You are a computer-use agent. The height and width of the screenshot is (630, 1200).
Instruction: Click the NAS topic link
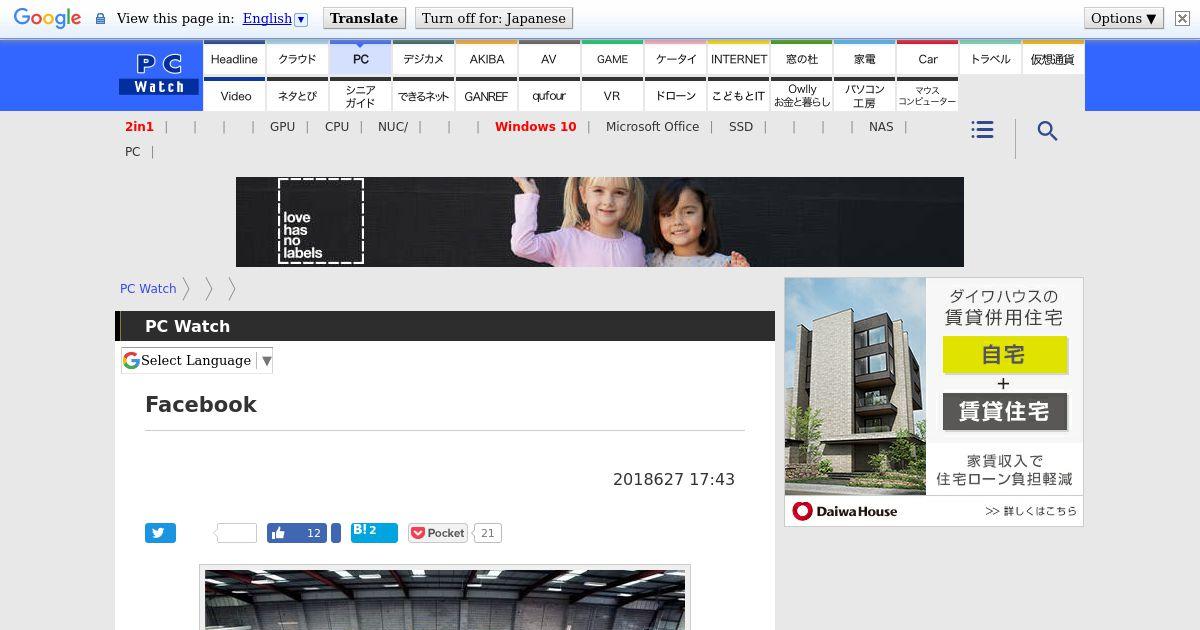tap(881, 126)
